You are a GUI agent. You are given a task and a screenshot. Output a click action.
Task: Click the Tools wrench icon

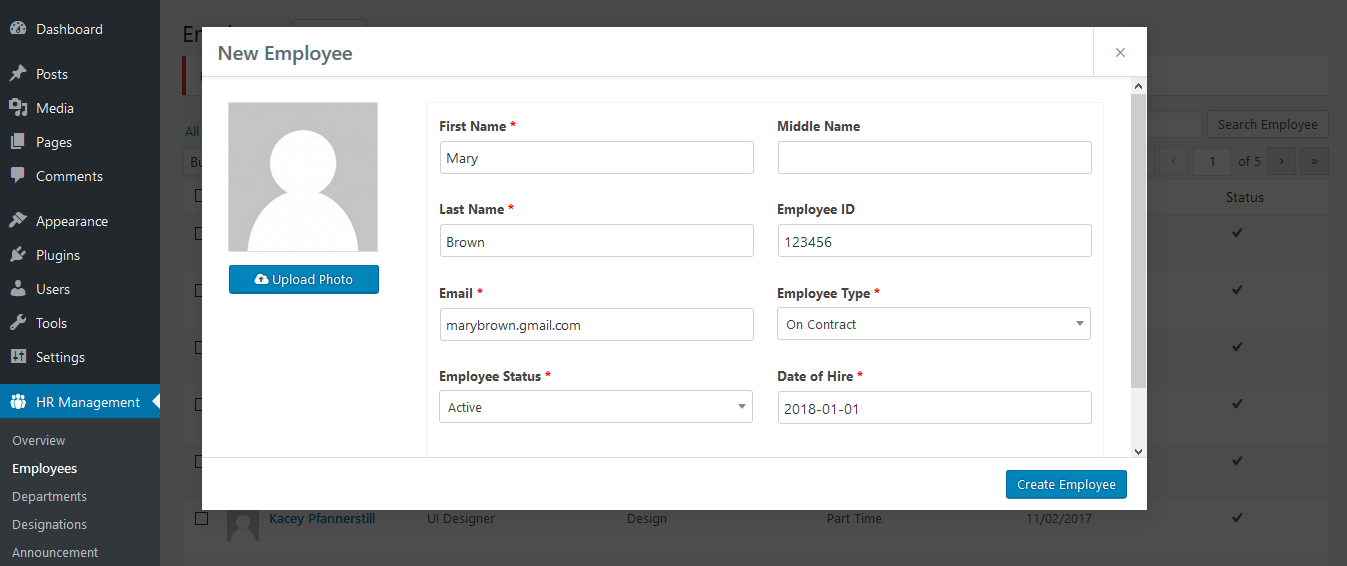click(18, 323)
